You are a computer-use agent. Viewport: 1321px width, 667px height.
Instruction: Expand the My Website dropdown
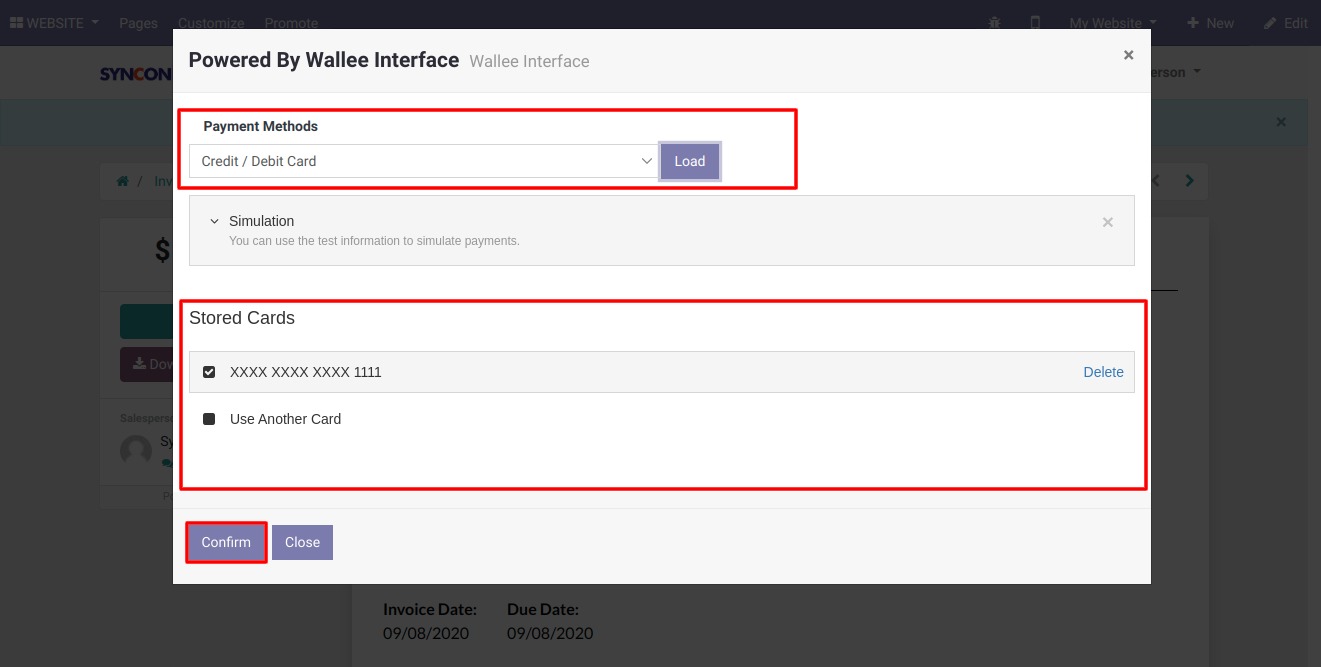click(1112, 23)
